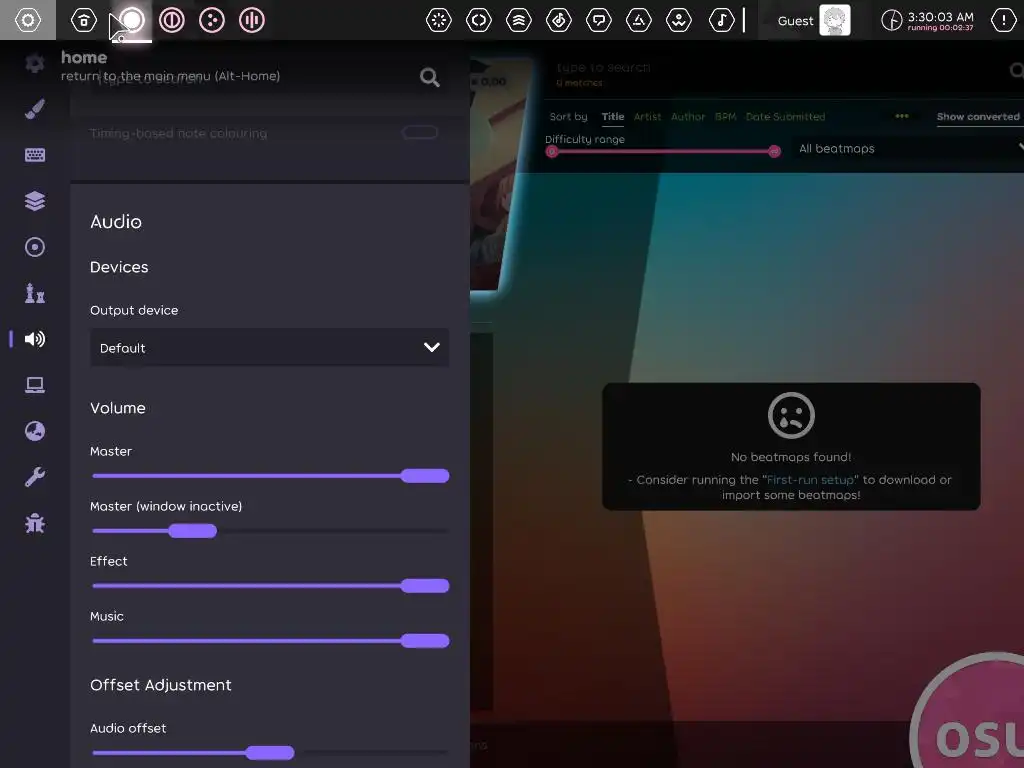The width and height of the screenshot is (1024, 768).
Task: Open the notifications exclamation icon
Action: 1004,20
